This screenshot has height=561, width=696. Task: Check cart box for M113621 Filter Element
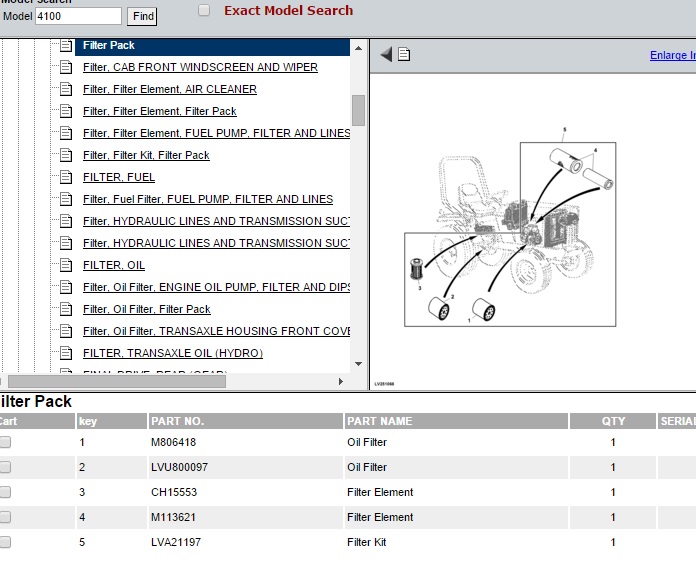(x=5, y=517)
